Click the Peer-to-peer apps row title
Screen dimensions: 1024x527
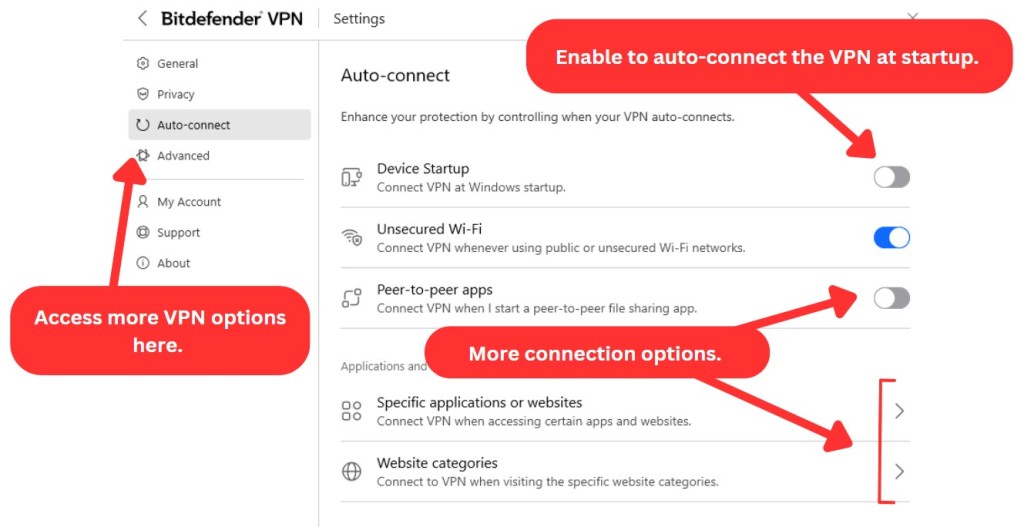434,290
